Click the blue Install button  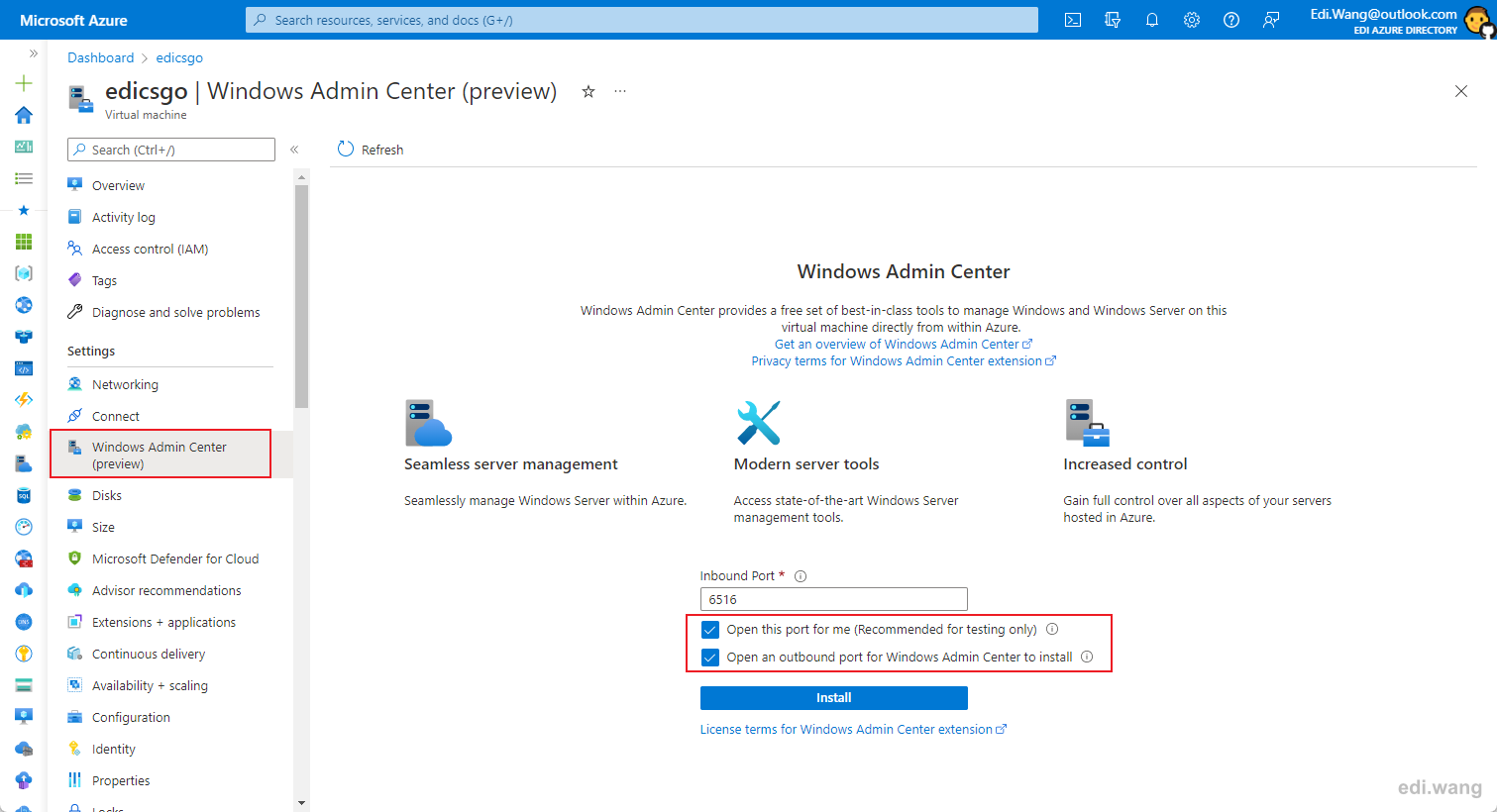pyautogui.click(x=833, y=698)
